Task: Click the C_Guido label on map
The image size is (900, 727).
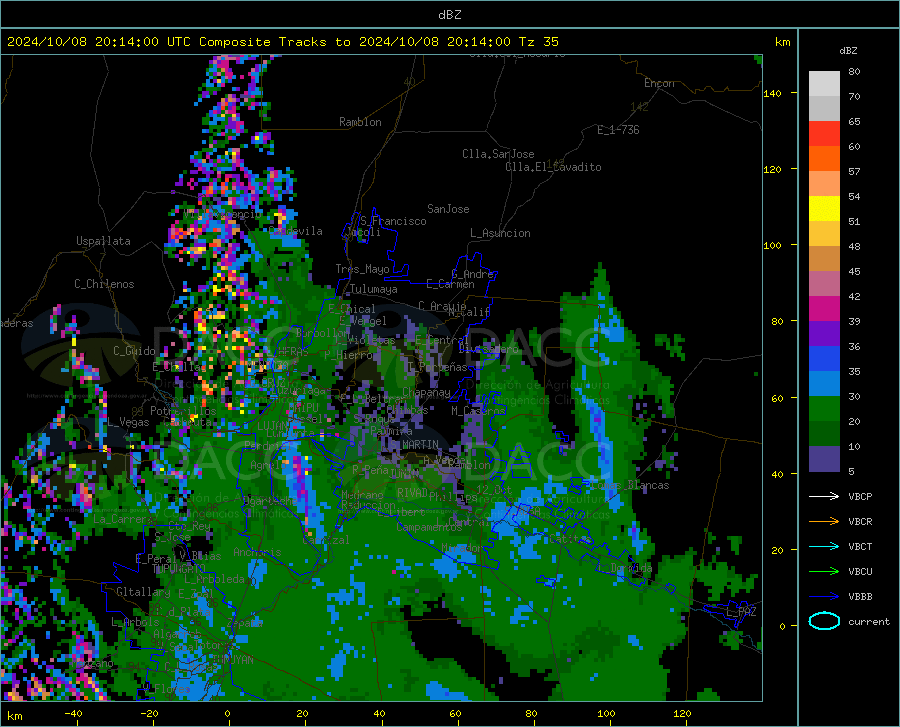Action: (x=134, y=351)
